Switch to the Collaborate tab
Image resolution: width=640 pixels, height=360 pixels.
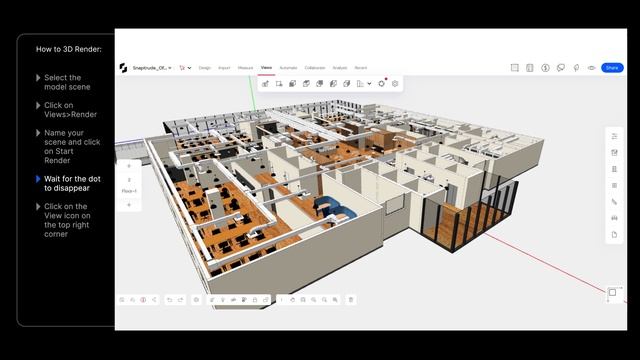pos(315,68)
